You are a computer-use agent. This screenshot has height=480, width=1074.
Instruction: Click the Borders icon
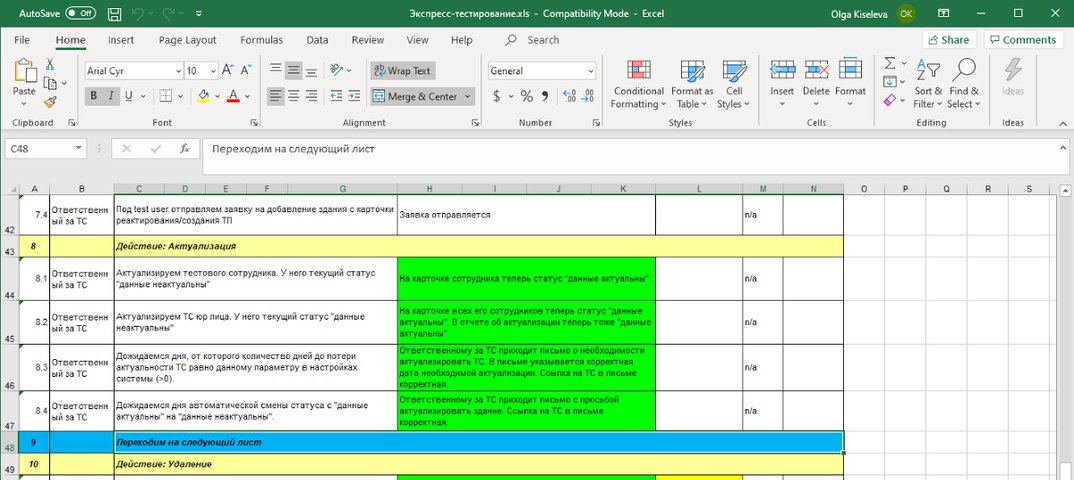pos(165,96)
